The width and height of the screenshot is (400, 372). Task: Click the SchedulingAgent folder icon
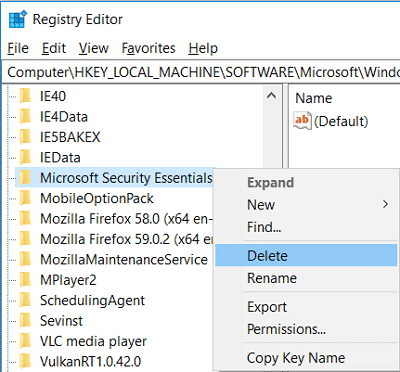pyautogui.click(x=25, y=300)
